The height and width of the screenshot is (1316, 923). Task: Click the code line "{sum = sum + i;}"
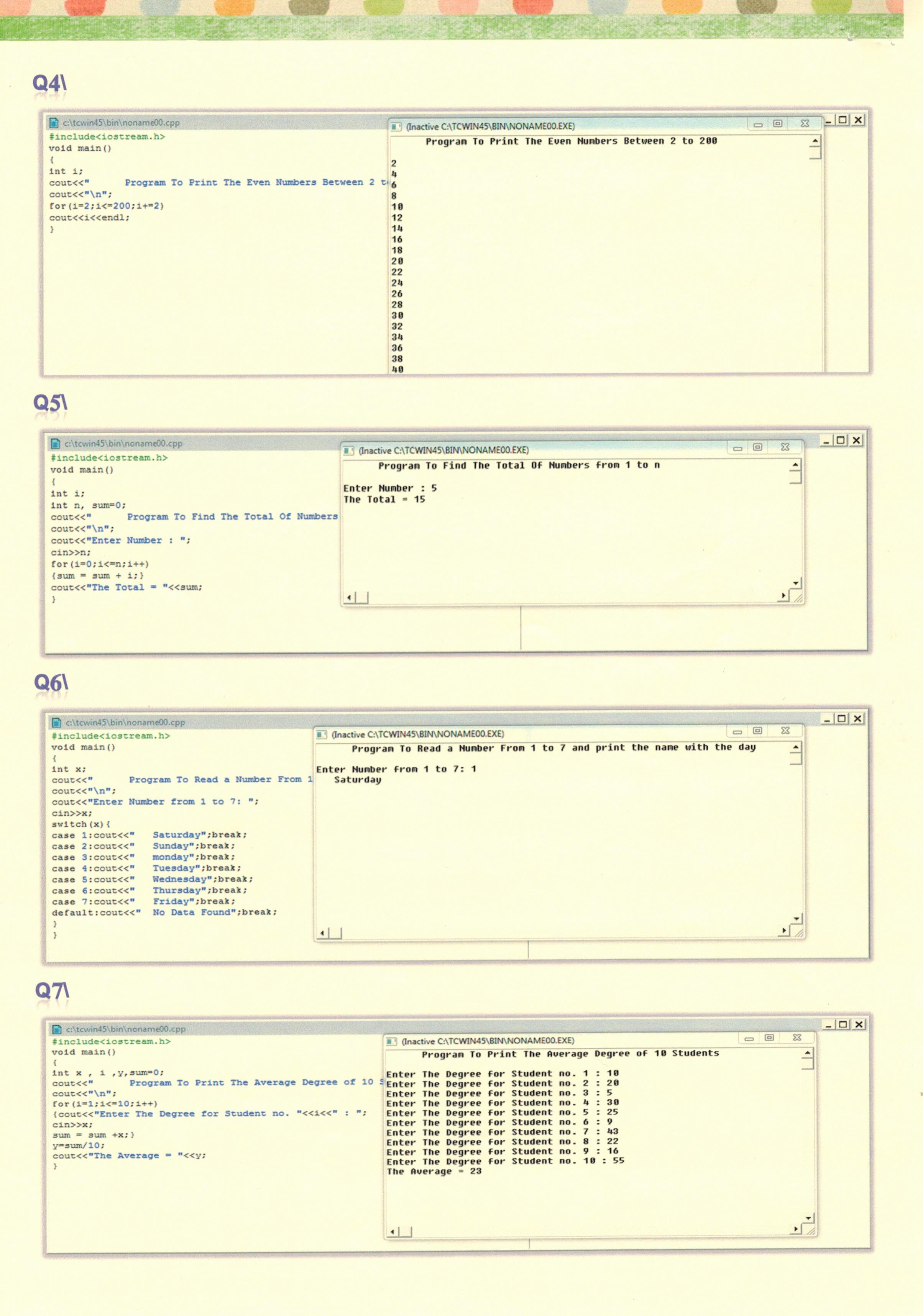[x=97, y=575]
